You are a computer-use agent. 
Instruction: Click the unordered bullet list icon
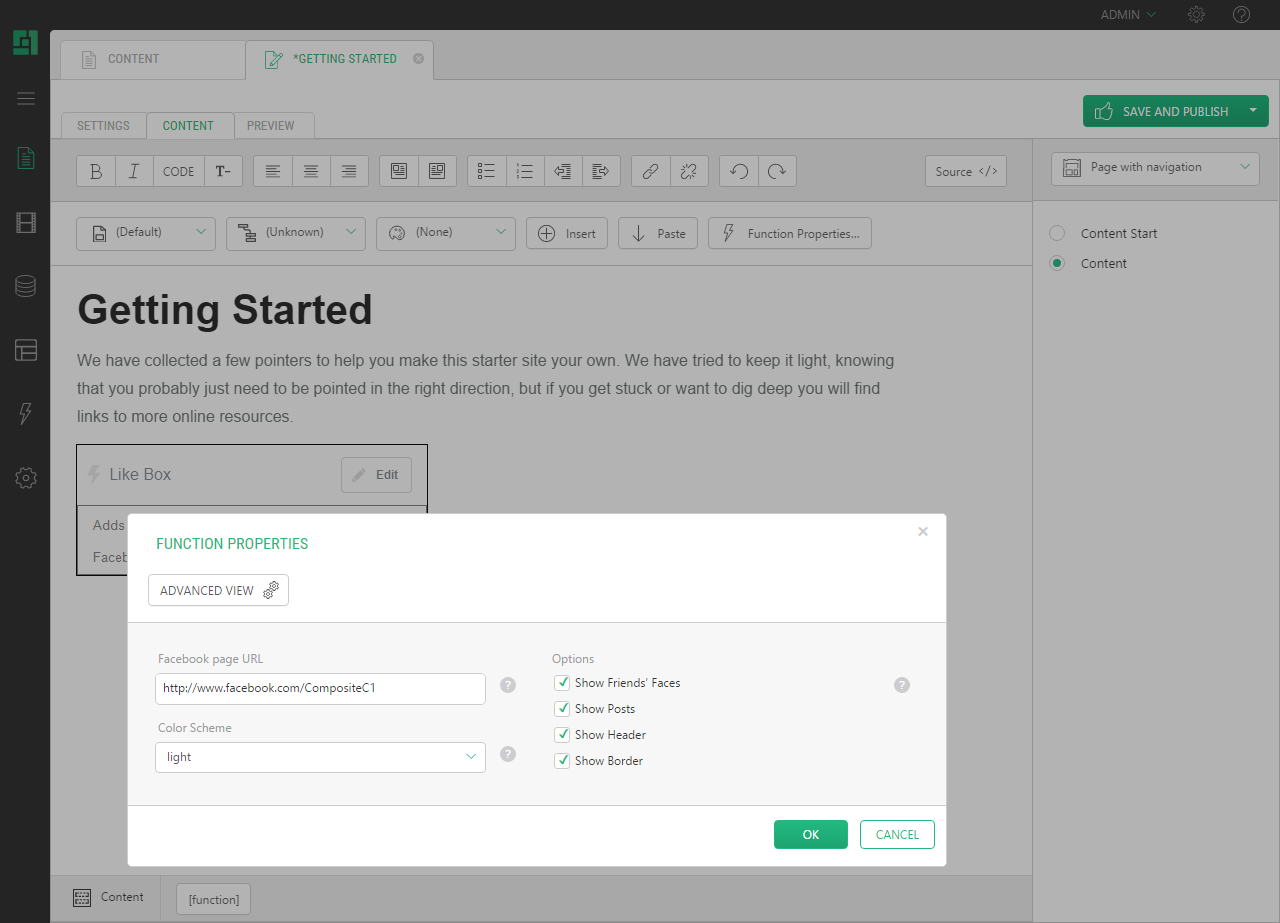click(x=487, y=171)
